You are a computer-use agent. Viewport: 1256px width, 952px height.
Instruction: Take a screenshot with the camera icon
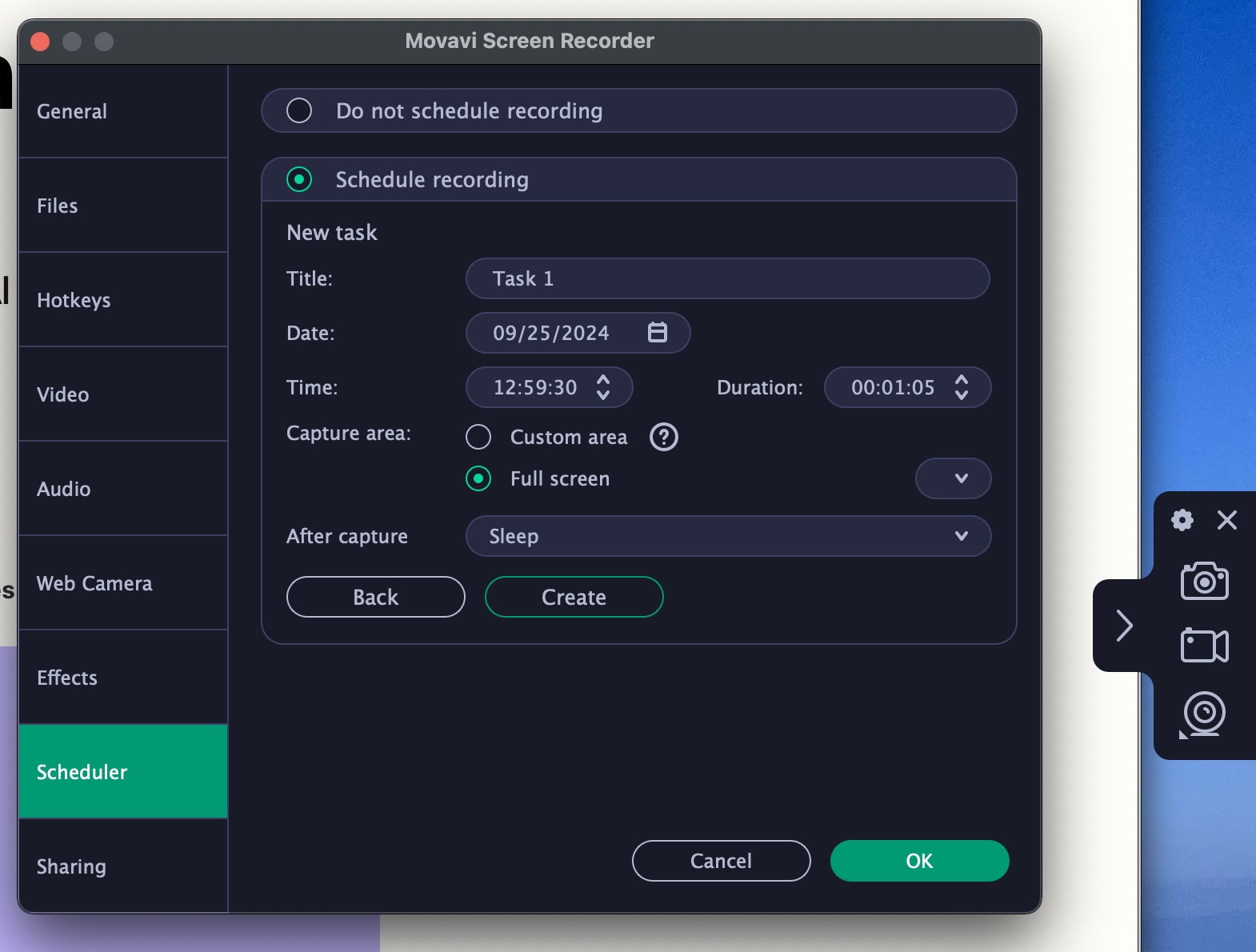pos(1204,581)
